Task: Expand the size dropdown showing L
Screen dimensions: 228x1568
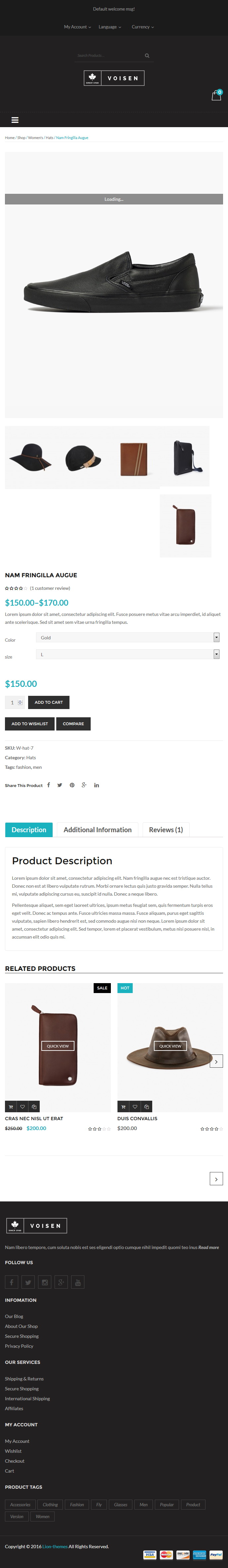Action: tap(127, 654)
